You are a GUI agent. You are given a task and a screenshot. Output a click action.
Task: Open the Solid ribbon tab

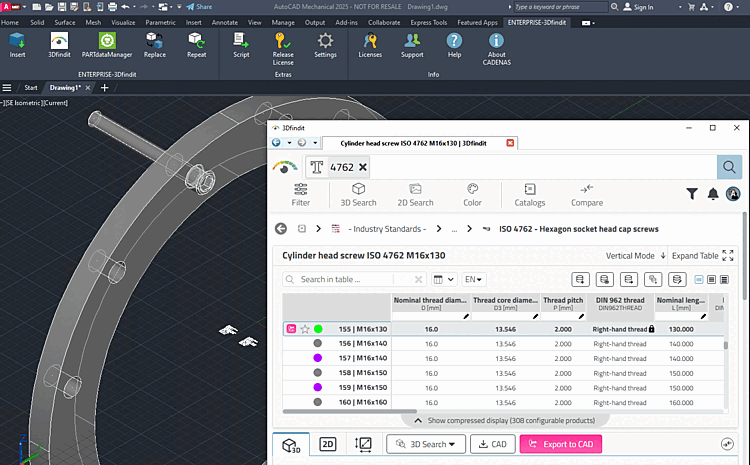[x=37, y=22]
